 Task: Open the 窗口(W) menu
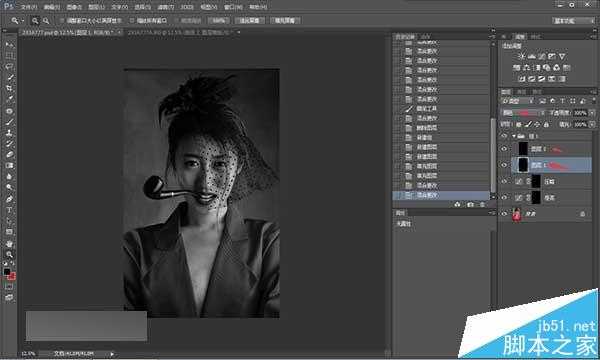[233, 7]
